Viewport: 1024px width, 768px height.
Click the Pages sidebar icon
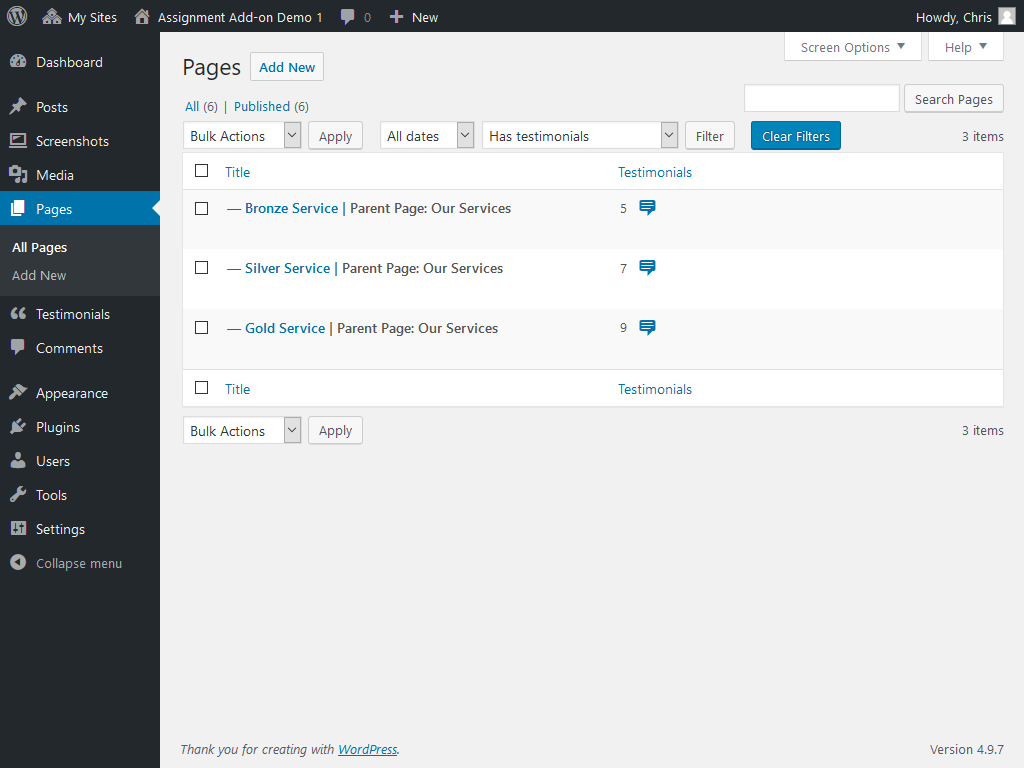18,208
